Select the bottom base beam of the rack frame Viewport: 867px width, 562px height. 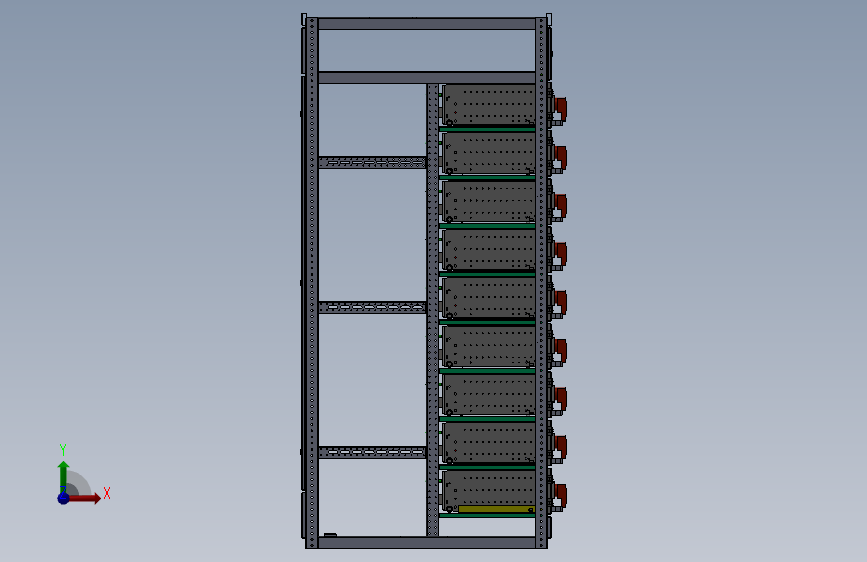[x=426, y=542]
